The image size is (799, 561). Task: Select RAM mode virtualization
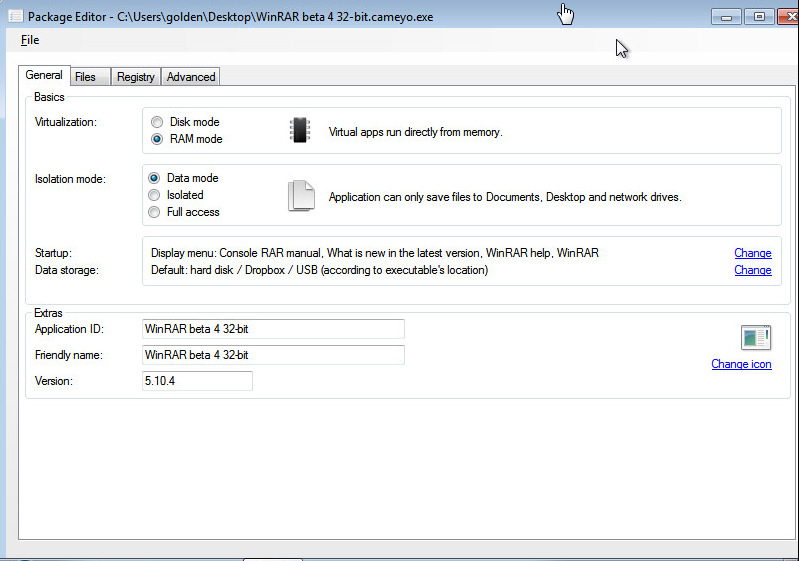point(187,139)
